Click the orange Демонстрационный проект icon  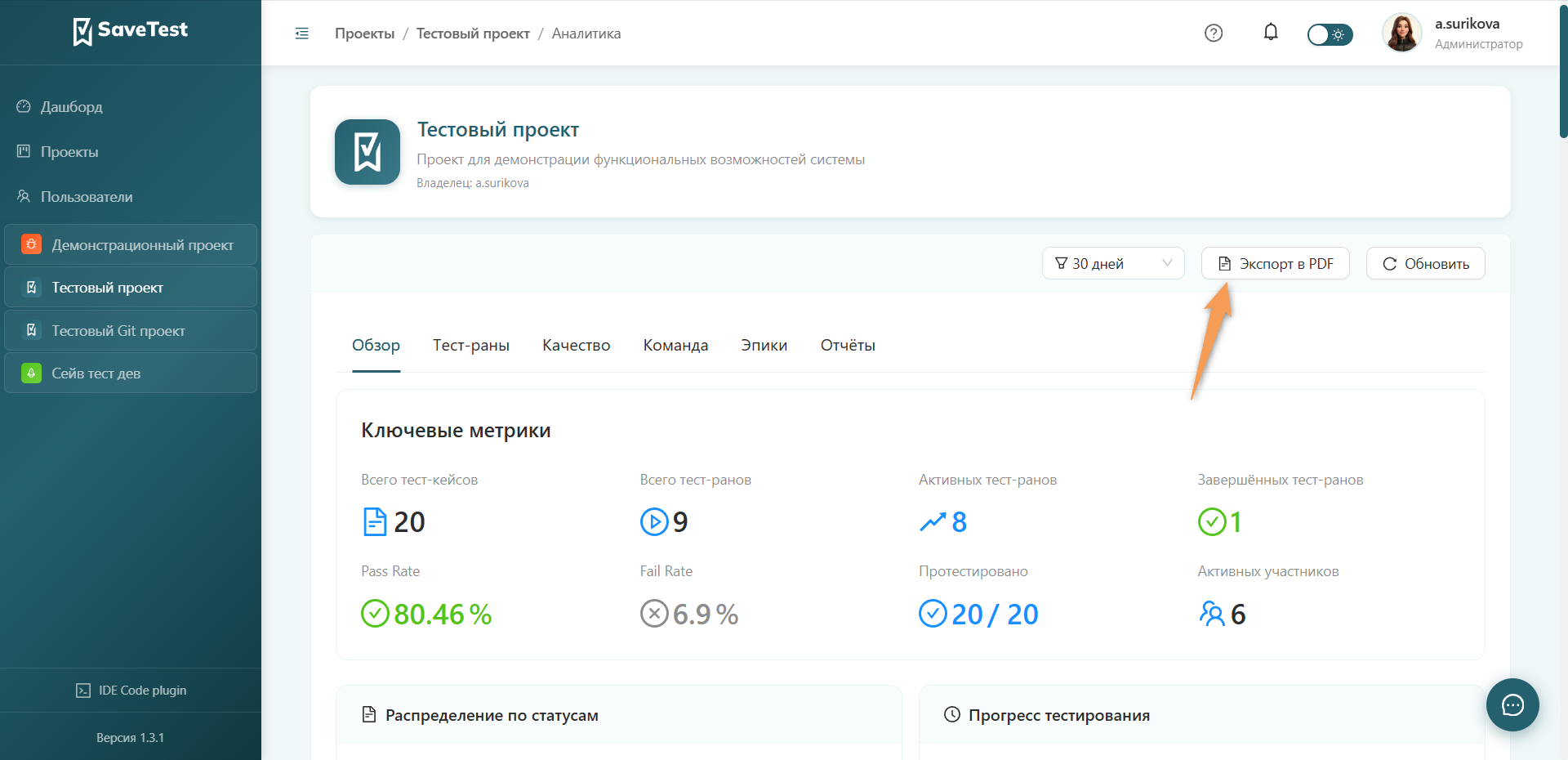point(31,244)
